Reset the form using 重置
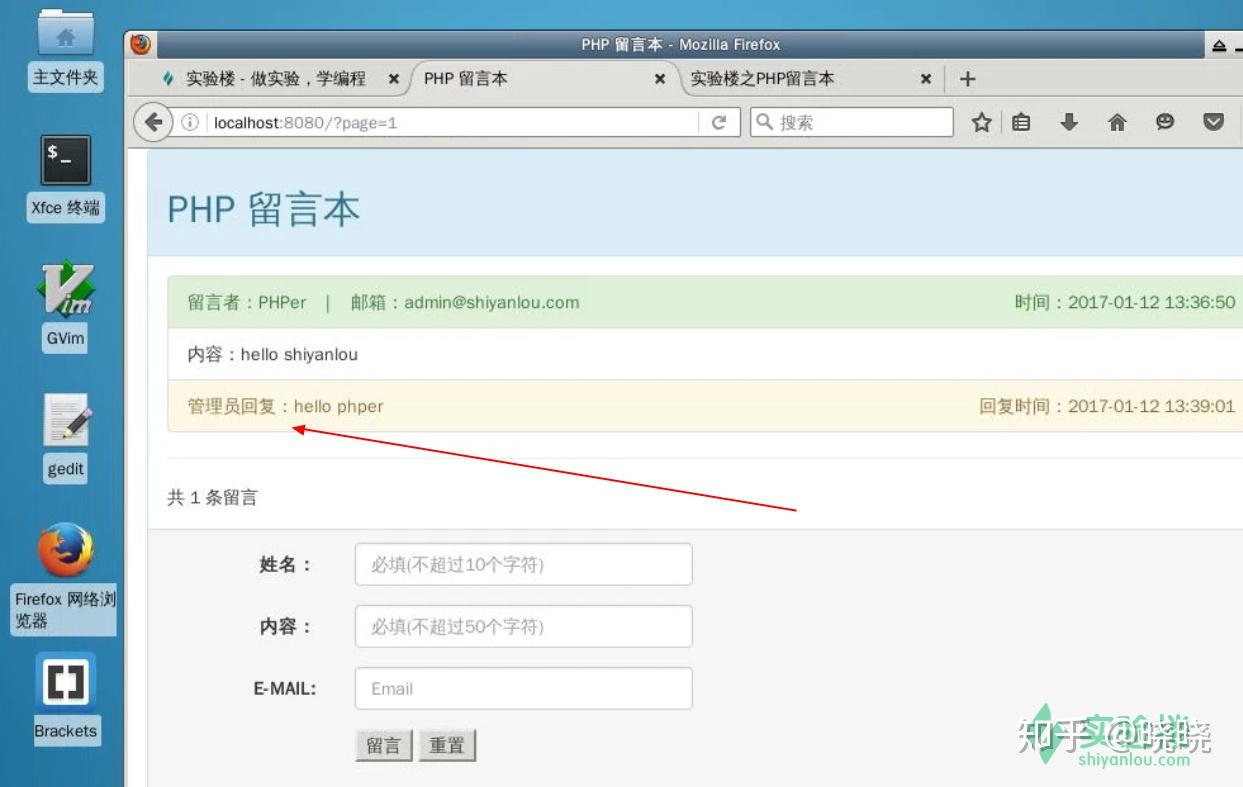The height and width of the screenshot is (787, 1243). click(x=447, y=745)
